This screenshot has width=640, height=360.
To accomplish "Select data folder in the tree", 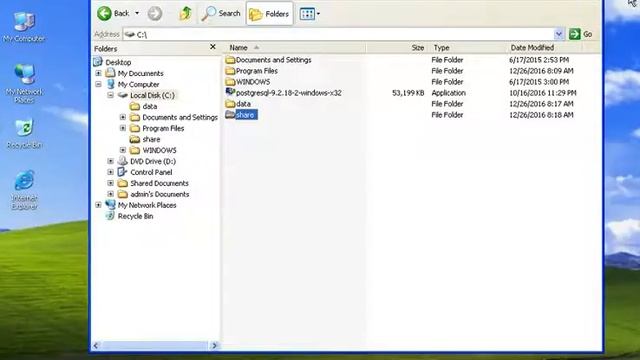I will 144,107.
